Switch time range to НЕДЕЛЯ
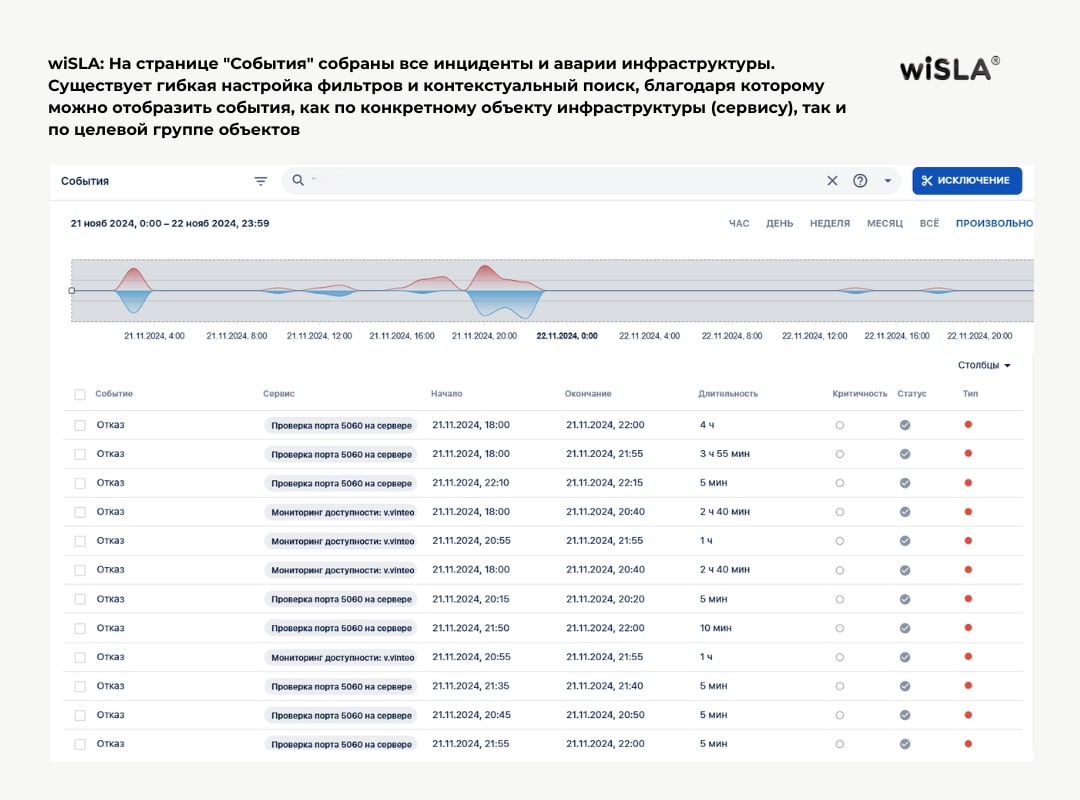The image size is (1080, 800). (829, 223)
